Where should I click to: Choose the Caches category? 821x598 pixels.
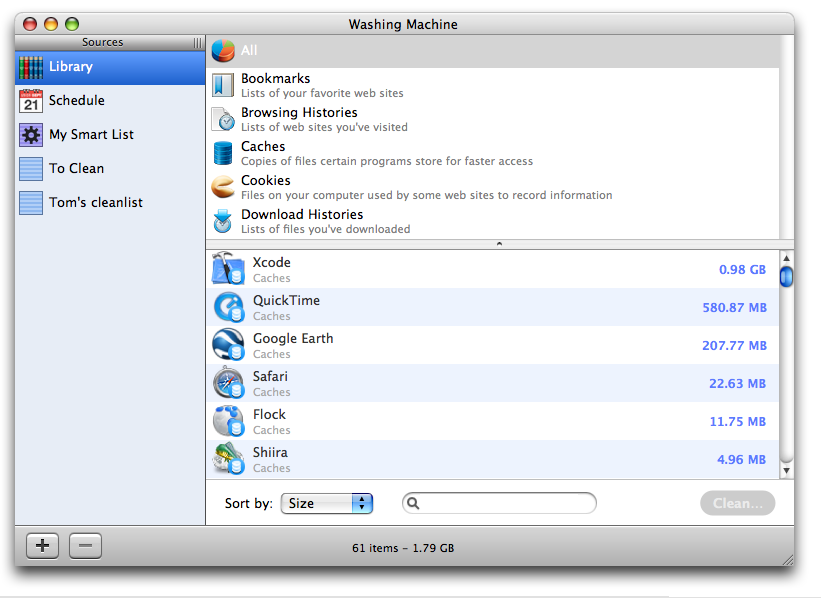(493, 153)
